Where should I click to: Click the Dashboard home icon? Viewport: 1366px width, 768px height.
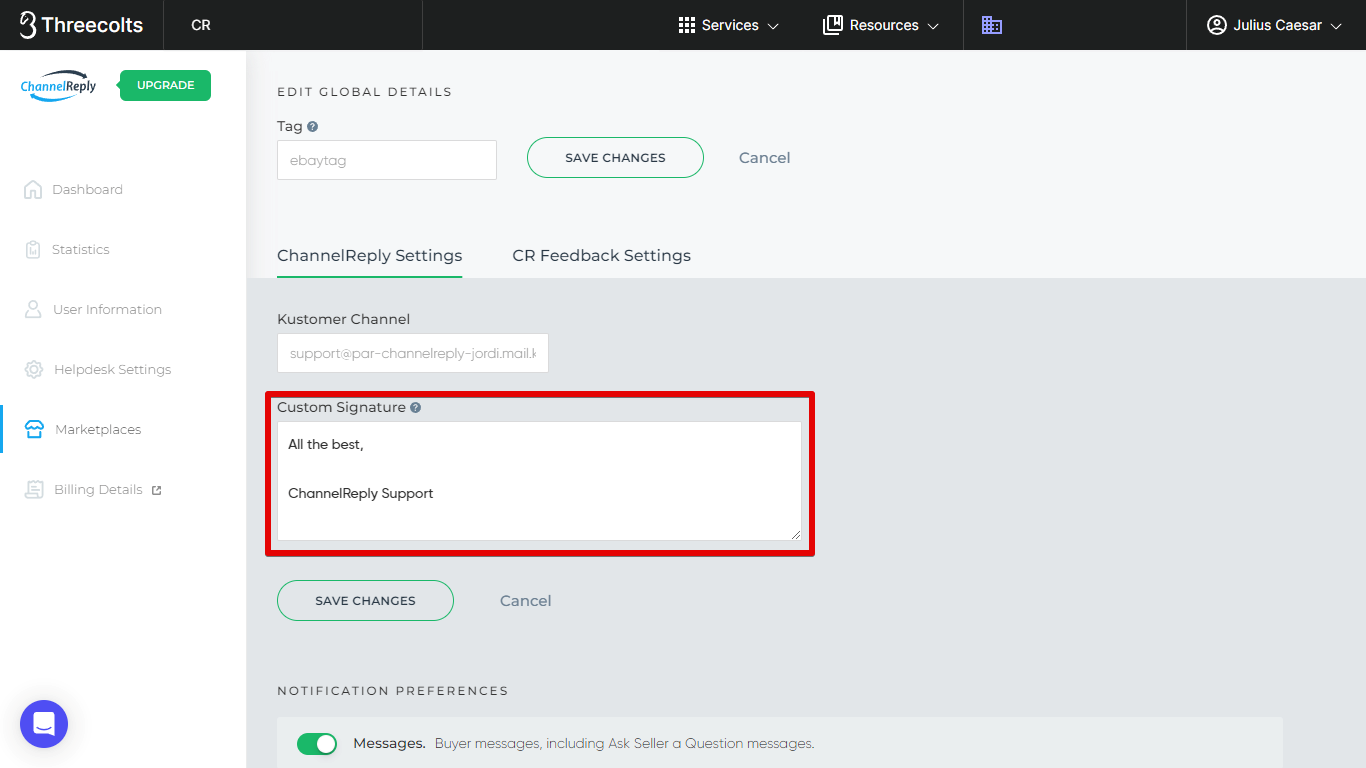[33, 189]
